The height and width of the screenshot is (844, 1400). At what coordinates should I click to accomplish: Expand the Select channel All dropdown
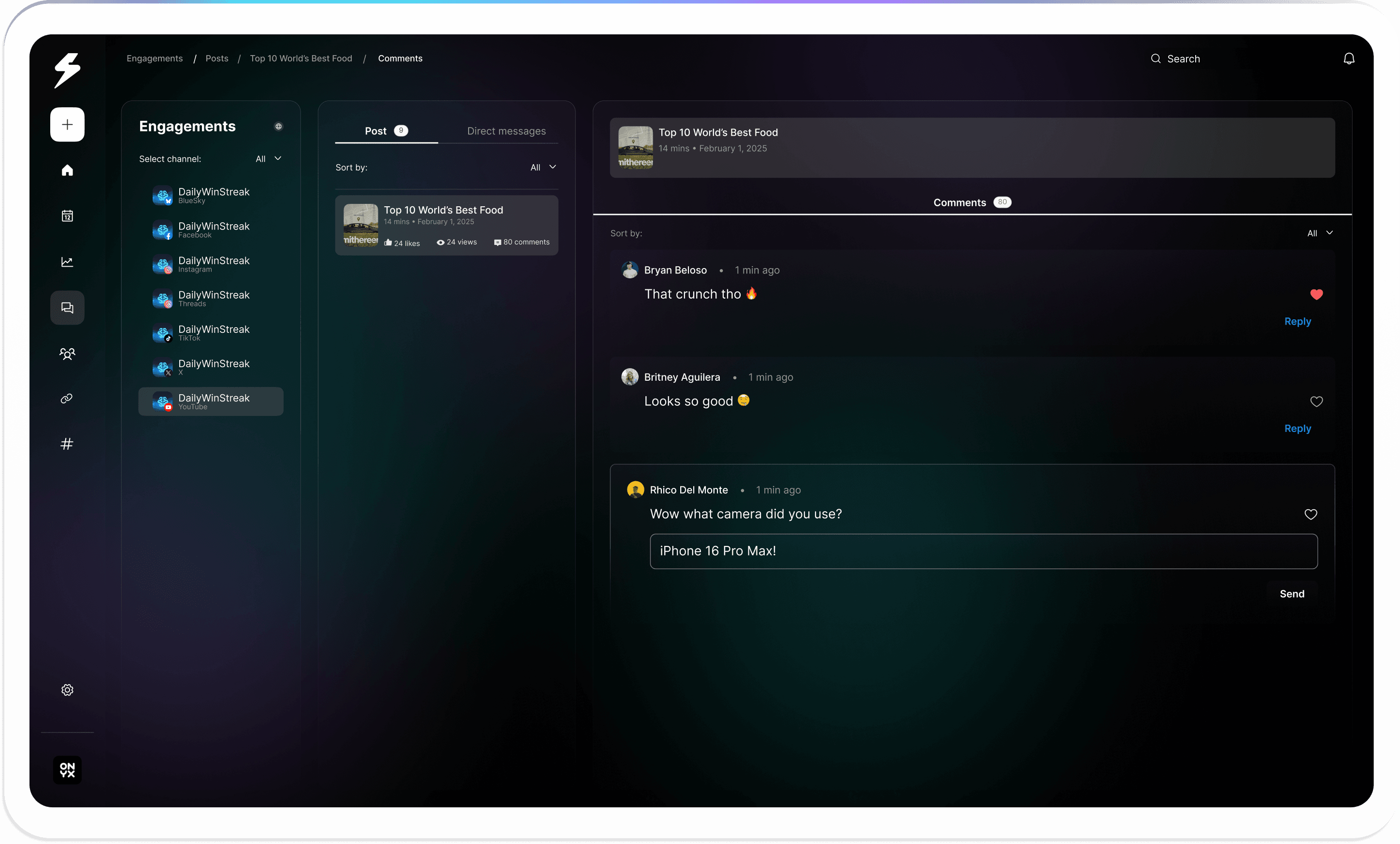(x=269, y=158)
